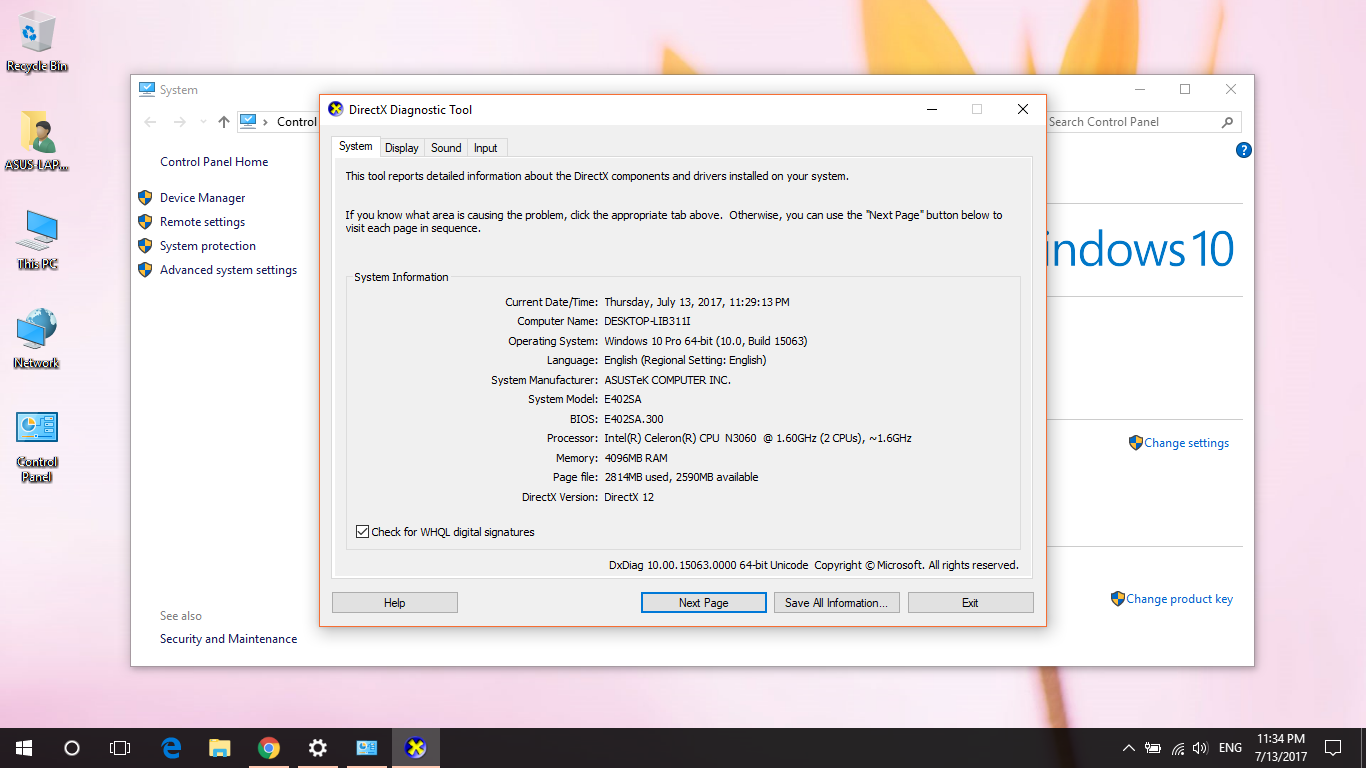
Task: Switch to the Input tab
Action: pyautogui.click(x=486, y=148)
